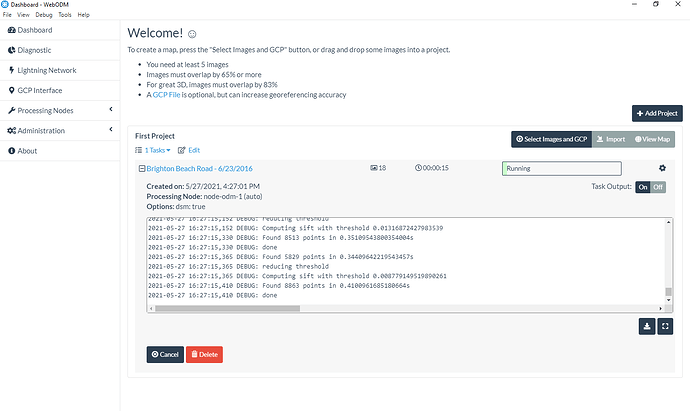Click the Created on date text
Screen dimensions: 690x411
203,186
